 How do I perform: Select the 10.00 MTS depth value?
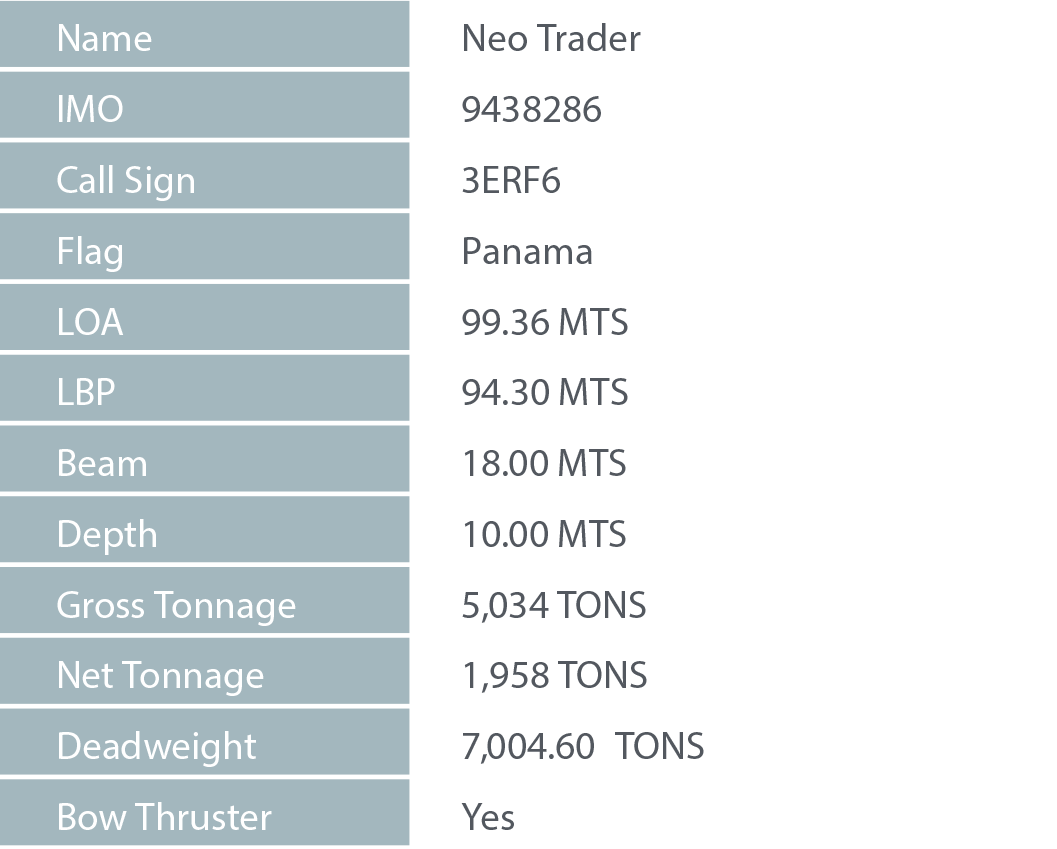pos(544,534)
